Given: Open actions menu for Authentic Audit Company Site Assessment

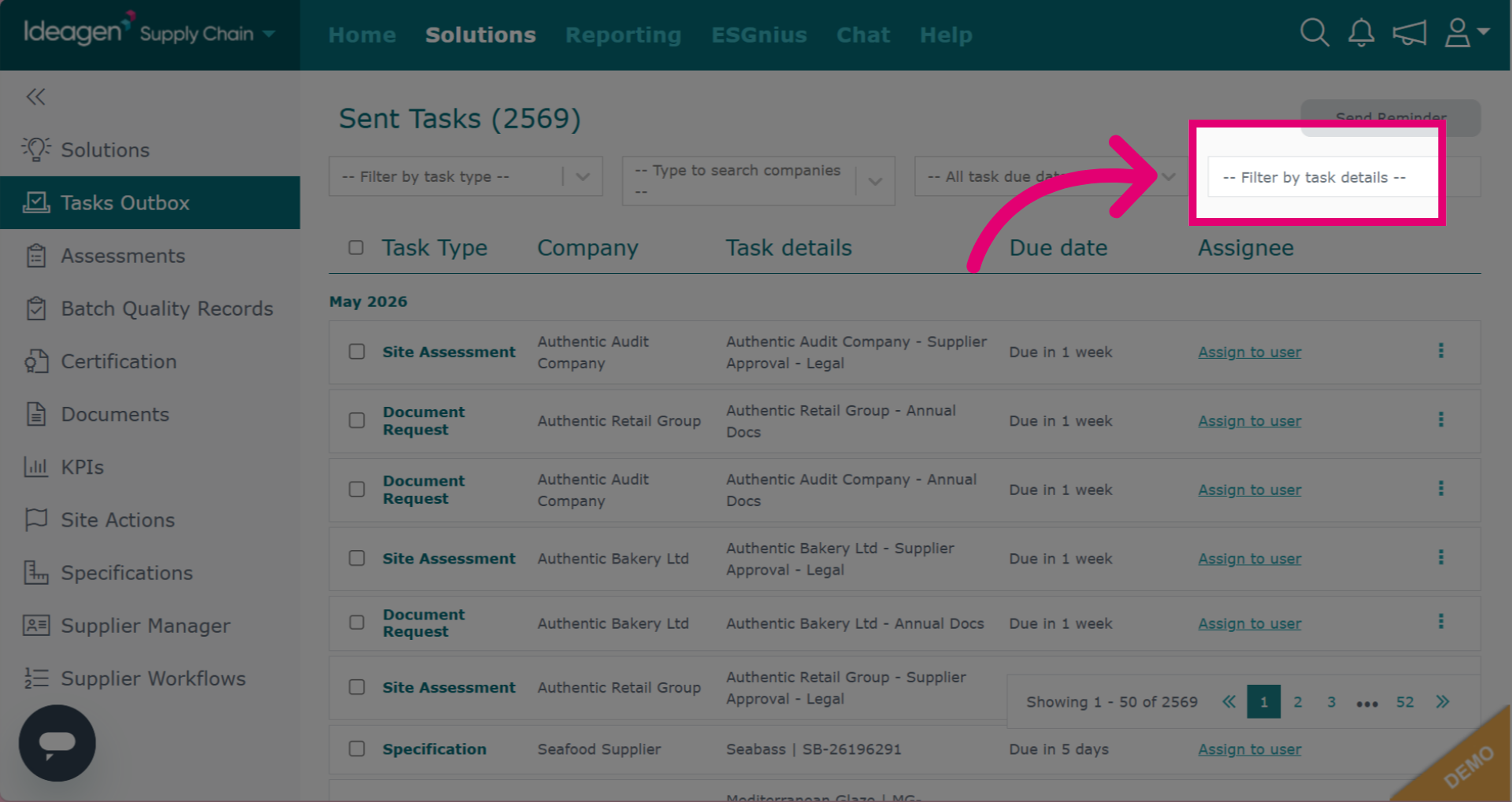Looking at the screenshot, I should (x=1441, y=350).
